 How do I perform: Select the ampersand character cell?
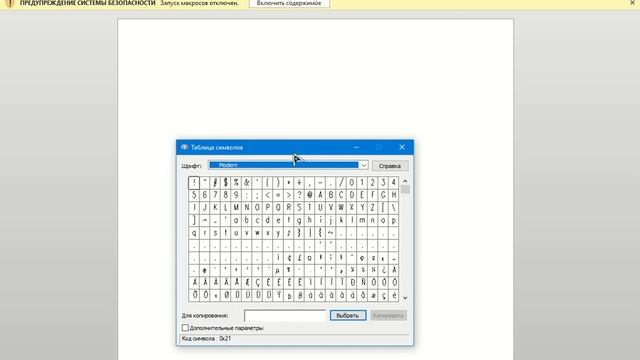click(x=247, y=182)
